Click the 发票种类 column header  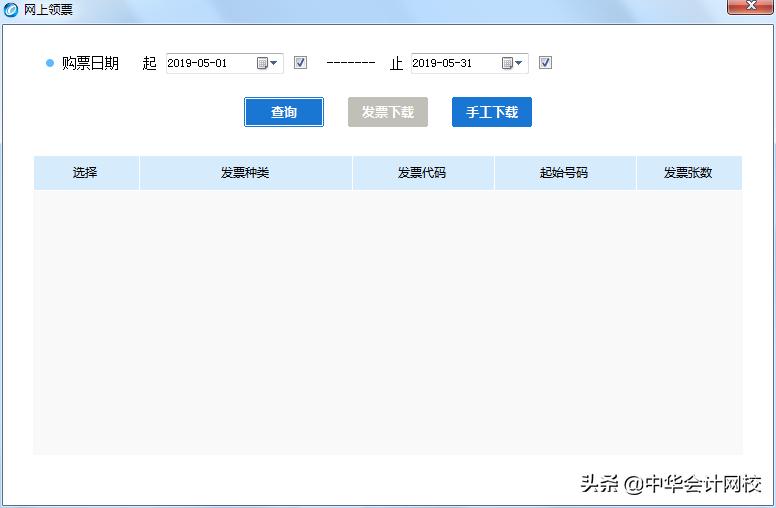point(245,173)
